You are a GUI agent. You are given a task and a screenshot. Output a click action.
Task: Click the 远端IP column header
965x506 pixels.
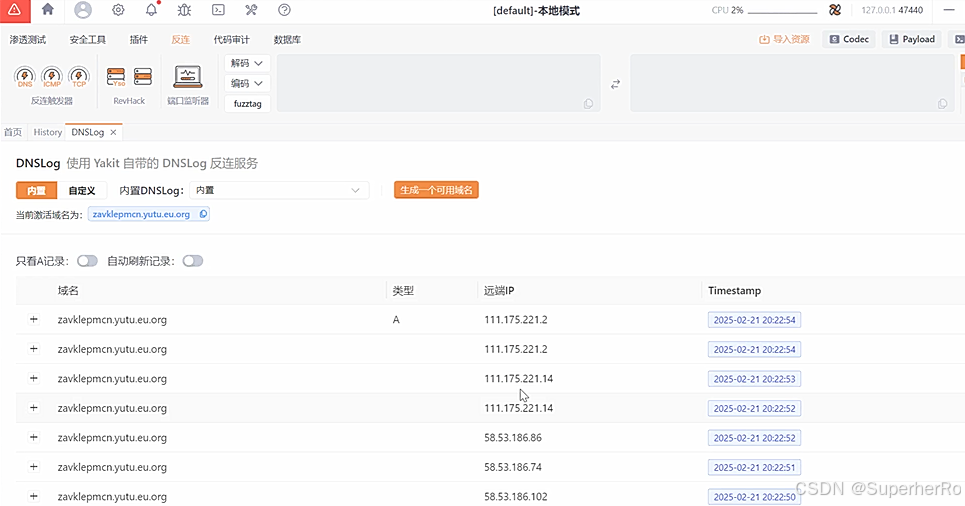499,291
